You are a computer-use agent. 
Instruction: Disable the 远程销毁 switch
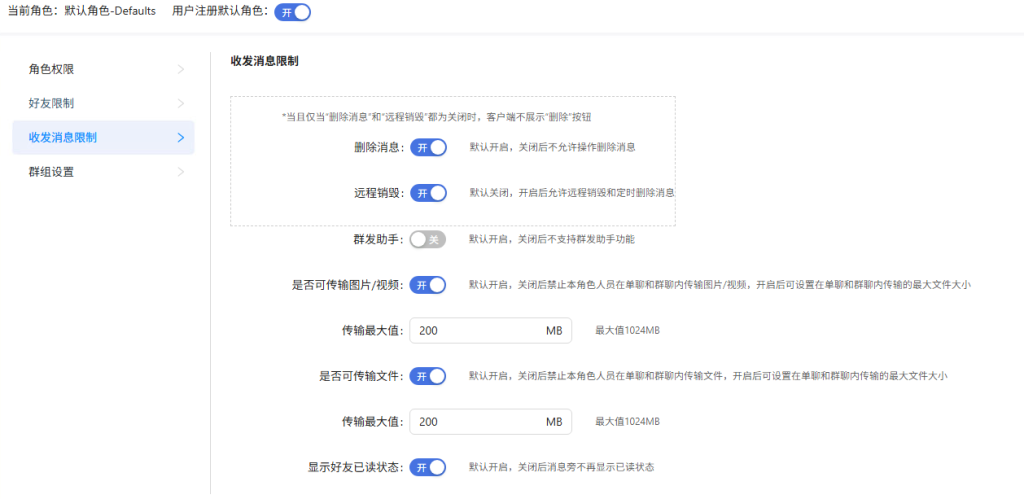click(428, 193)
